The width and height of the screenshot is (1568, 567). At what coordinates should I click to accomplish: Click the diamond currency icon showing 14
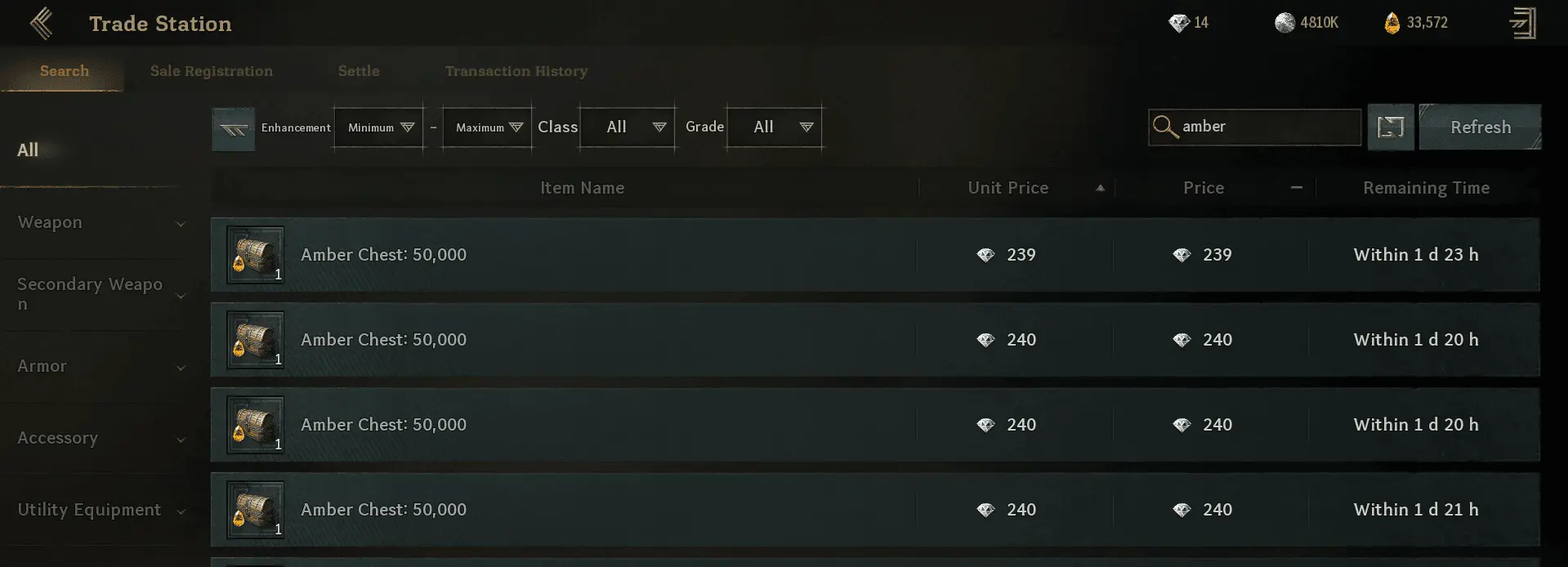pos(1178,24)
